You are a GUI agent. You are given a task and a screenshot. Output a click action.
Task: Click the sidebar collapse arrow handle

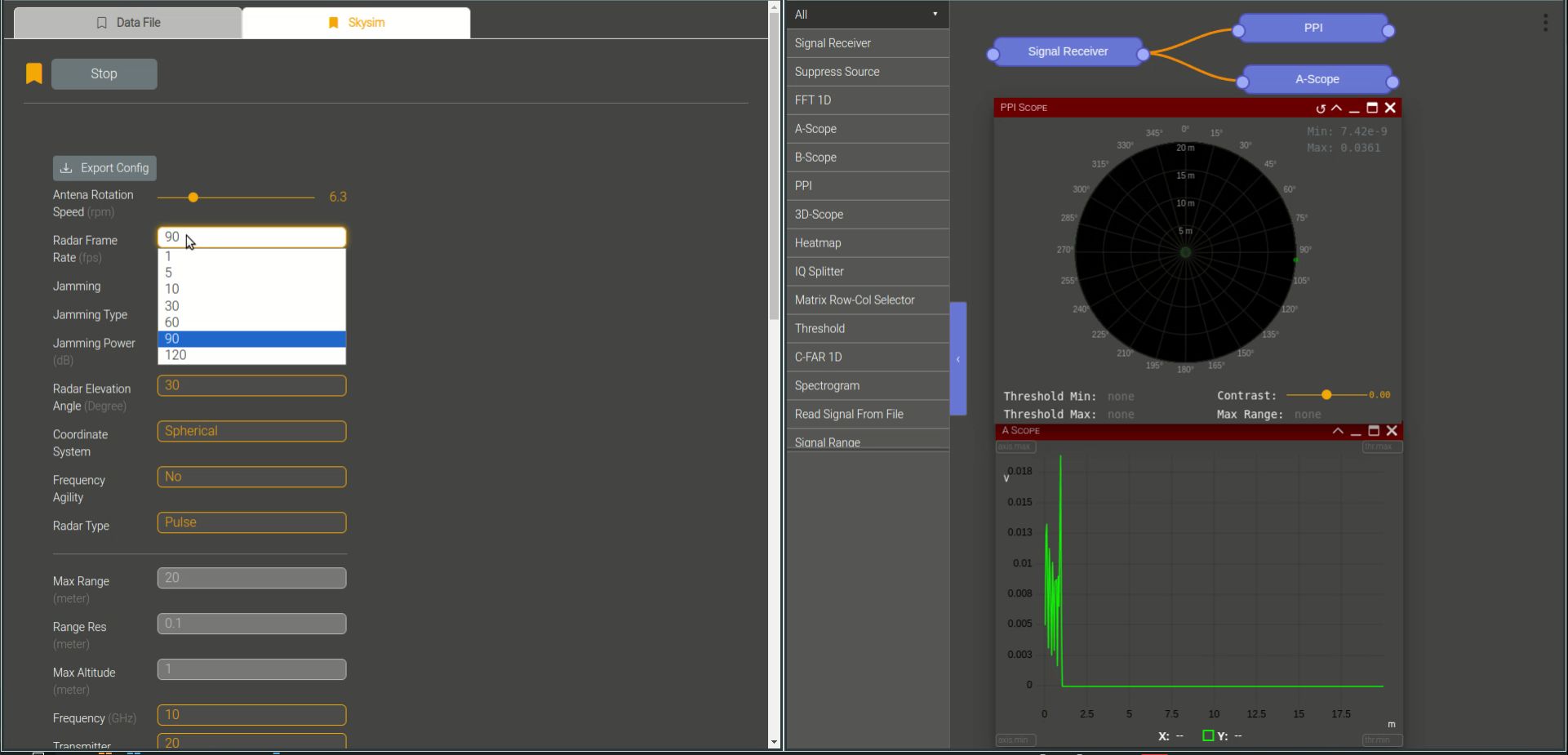(958, 359)
